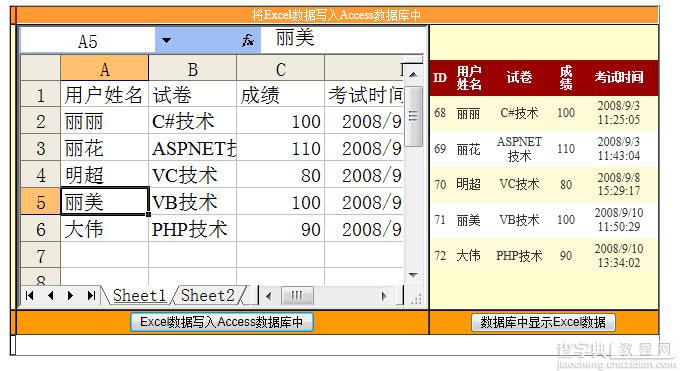Go to last sheet navigation arrow
The image size is (689, 371).
91,295
